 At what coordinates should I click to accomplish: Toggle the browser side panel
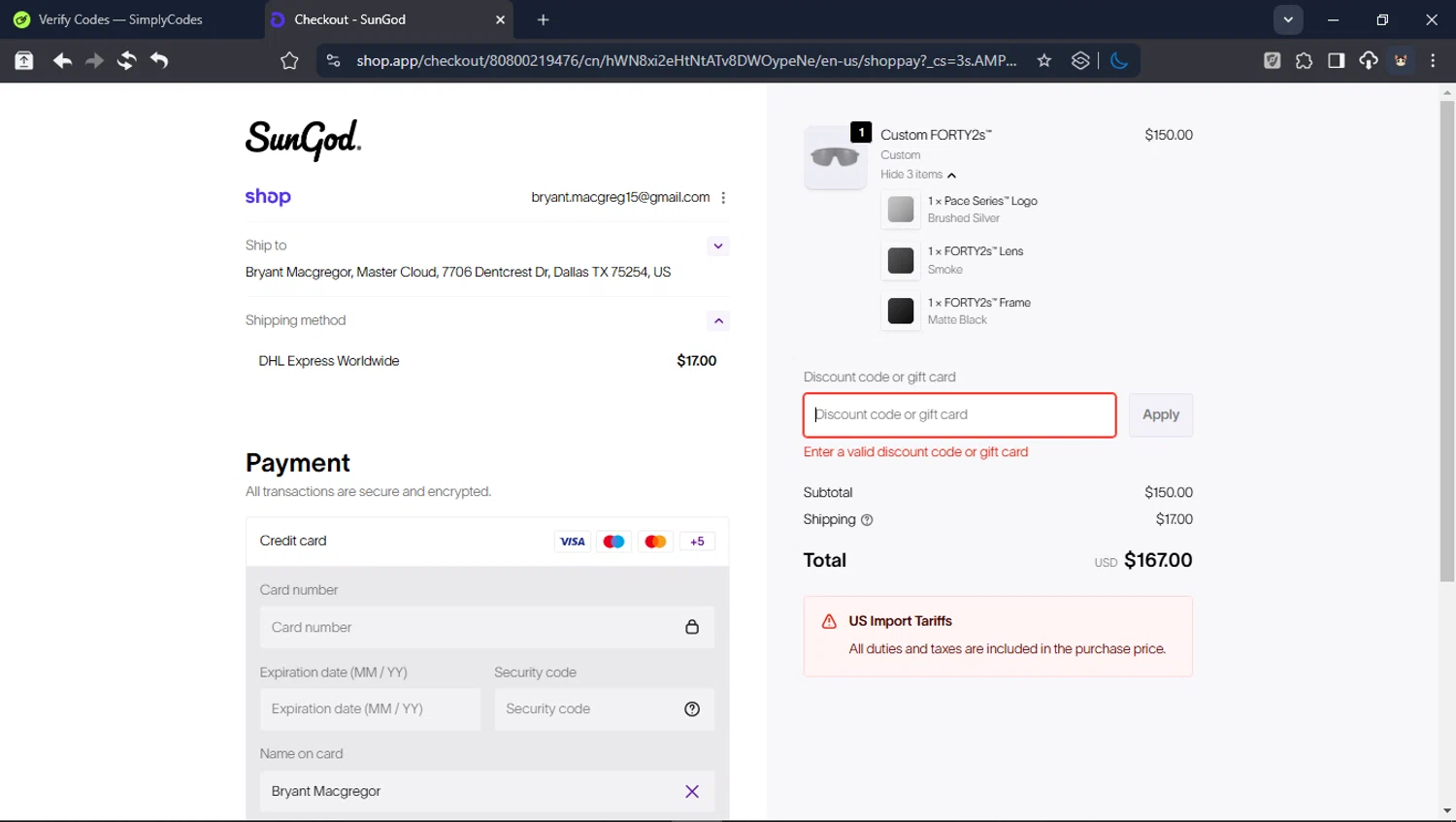click(x=1336, y=60)
